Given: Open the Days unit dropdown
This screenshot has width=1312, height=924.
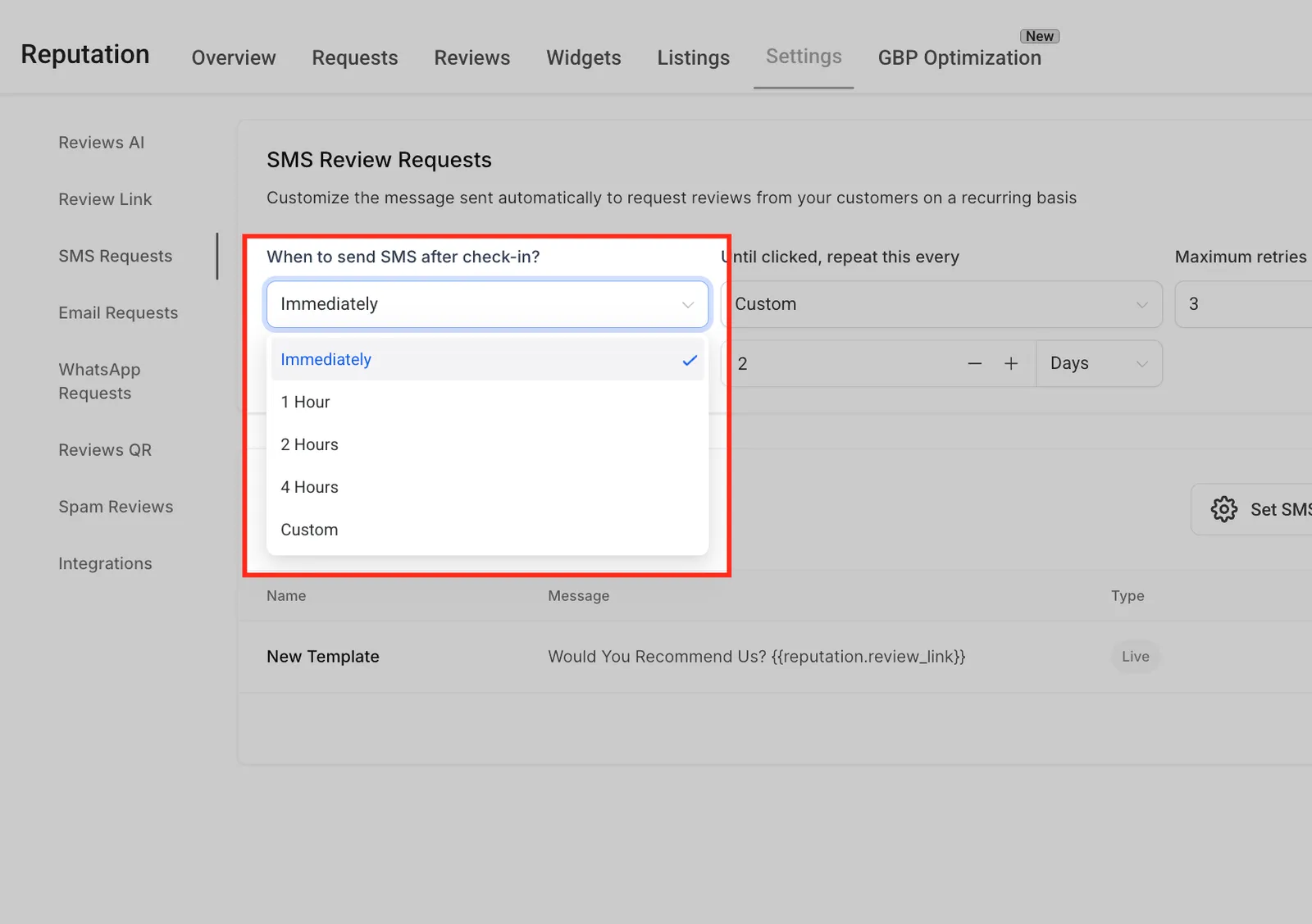Looking at the screenshot, I should 1099,363.
